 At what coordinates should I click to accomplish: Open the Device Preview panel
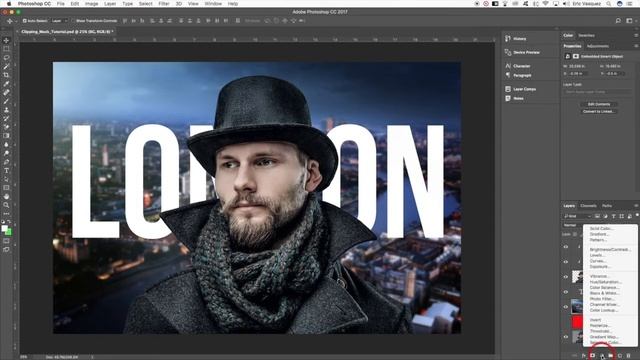[522, 52]
